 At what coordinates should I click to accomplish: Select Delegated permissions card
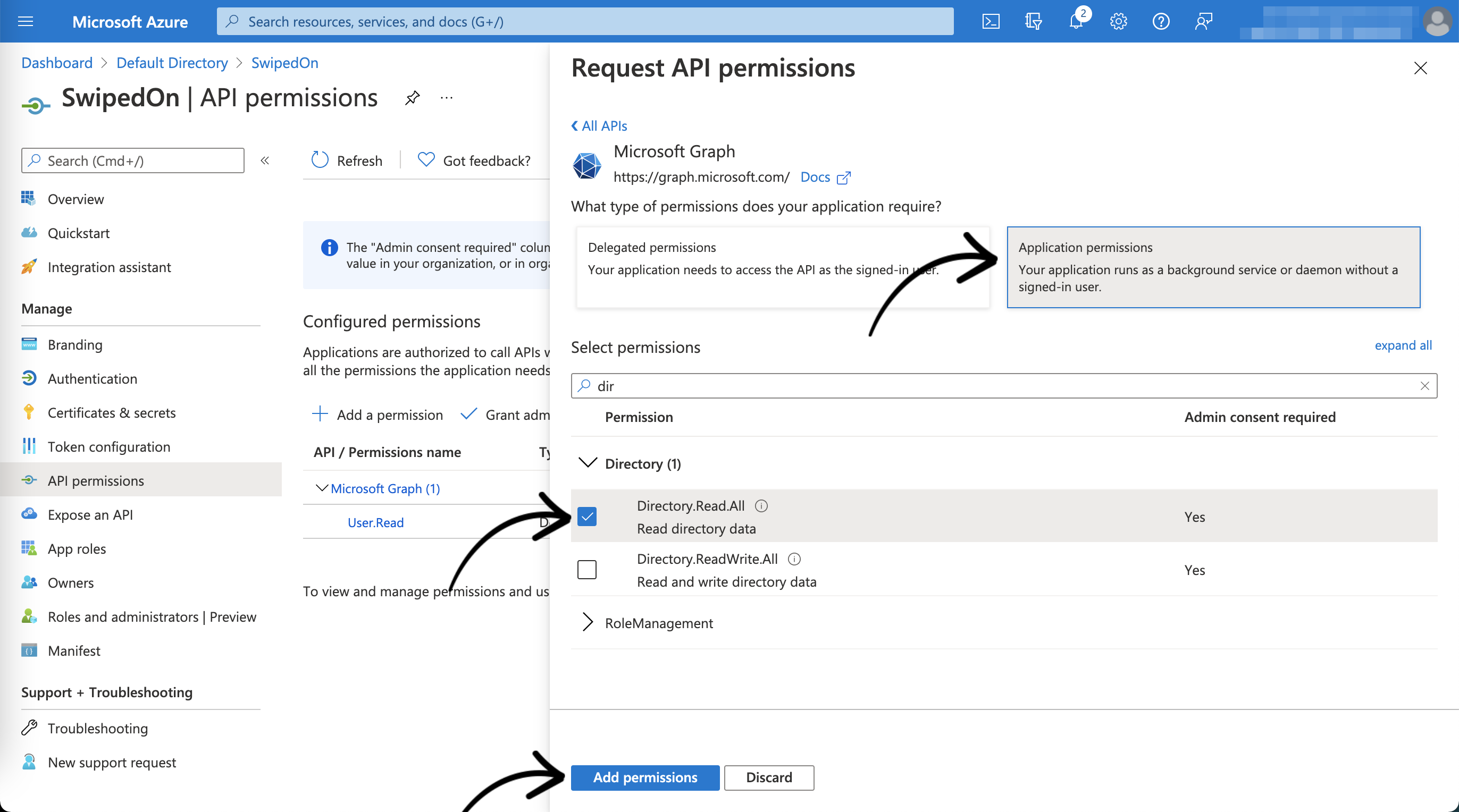click(x=783, y=267)
